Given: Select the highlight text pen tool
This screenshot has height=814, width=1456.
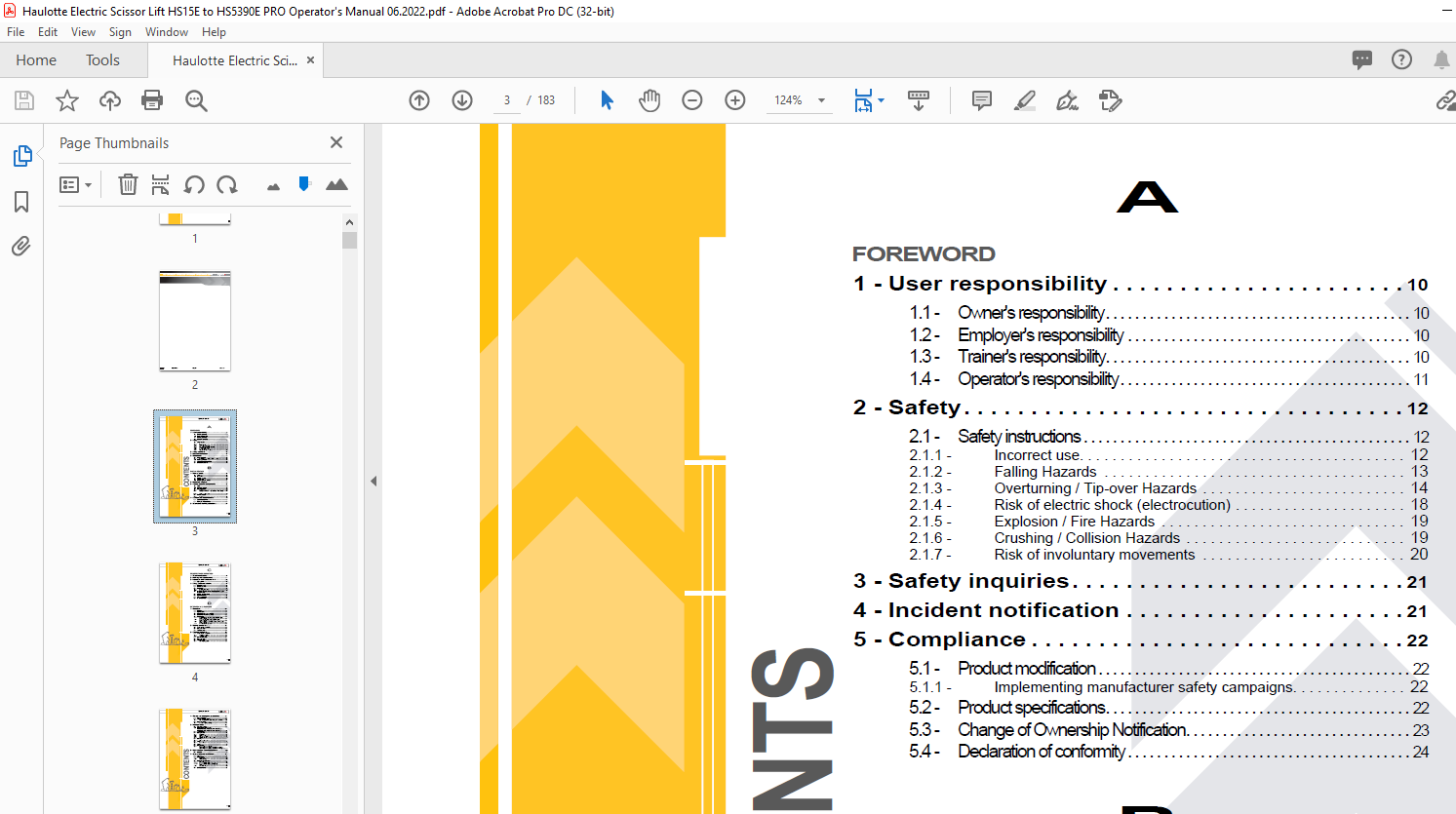Looking at the screenshot, I should coord(1025,100).
